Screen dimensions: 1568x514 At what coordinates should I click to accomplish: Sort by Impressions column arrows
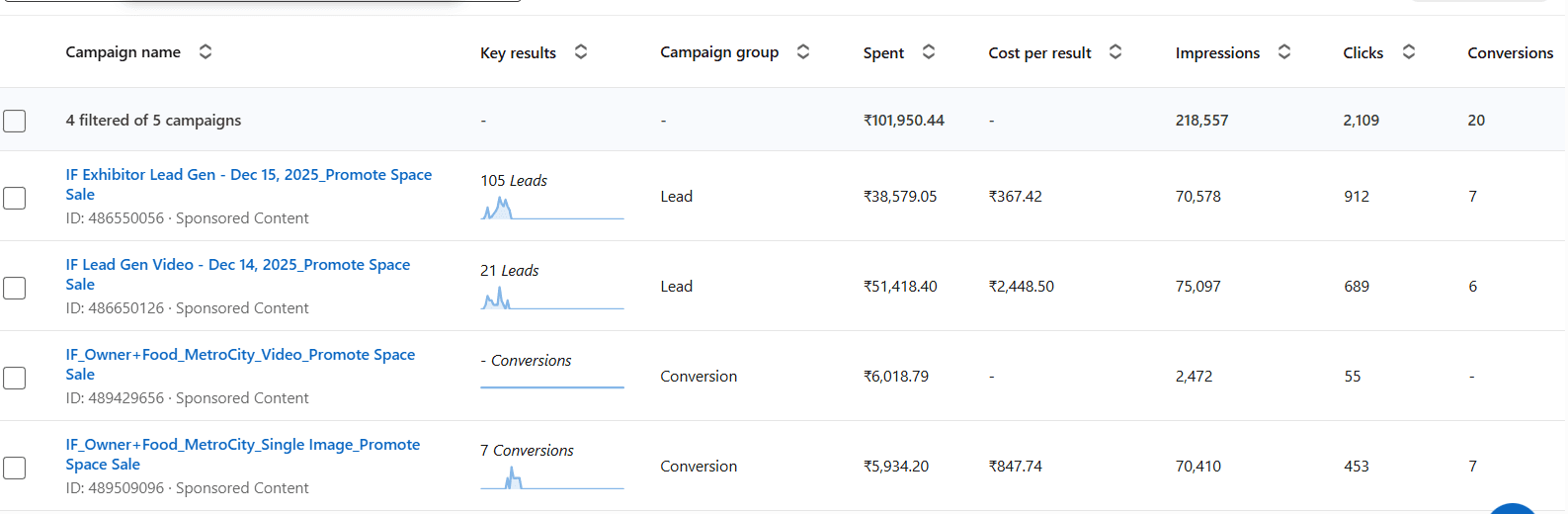tap(1284, 51)
